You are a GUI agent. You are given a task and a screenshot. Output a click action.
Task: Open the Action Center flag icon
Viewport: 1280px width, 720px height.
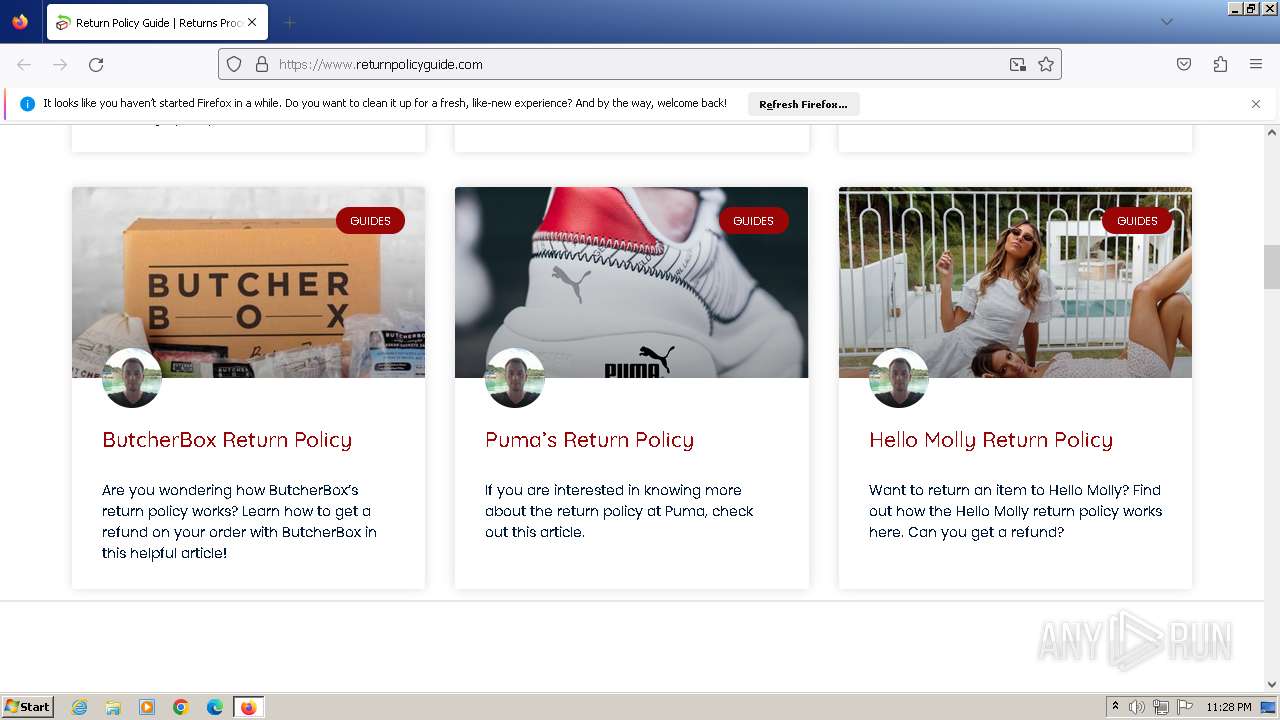click(x=1185, y=707)
